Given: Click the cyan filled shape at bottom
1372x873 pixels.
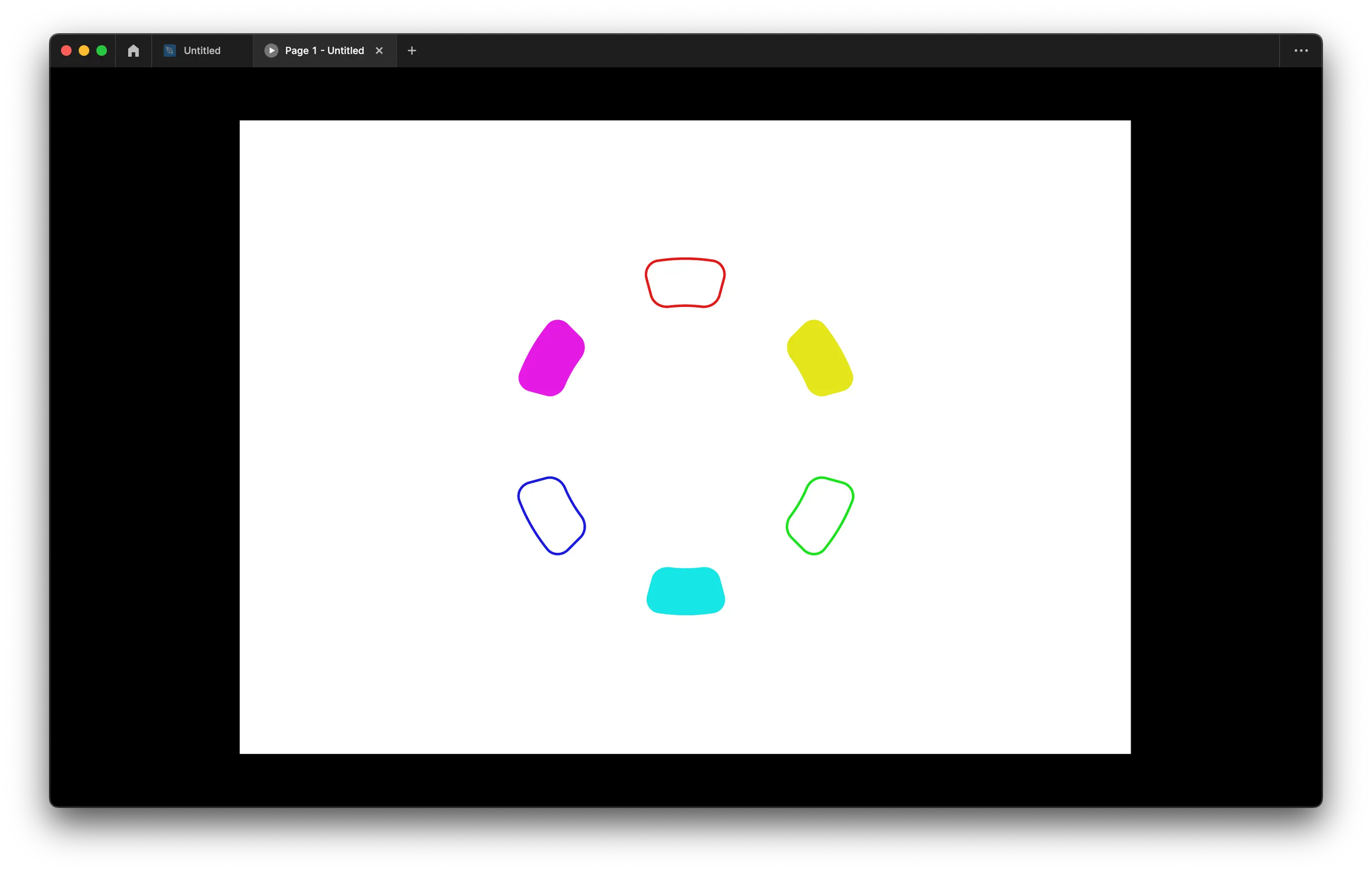Looking at the screenshot, I should (x=686, y=591).
